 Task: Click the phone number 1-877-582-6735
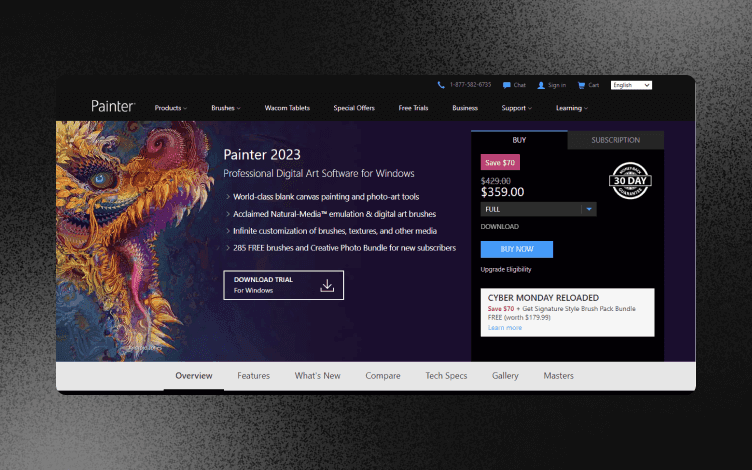470,85
